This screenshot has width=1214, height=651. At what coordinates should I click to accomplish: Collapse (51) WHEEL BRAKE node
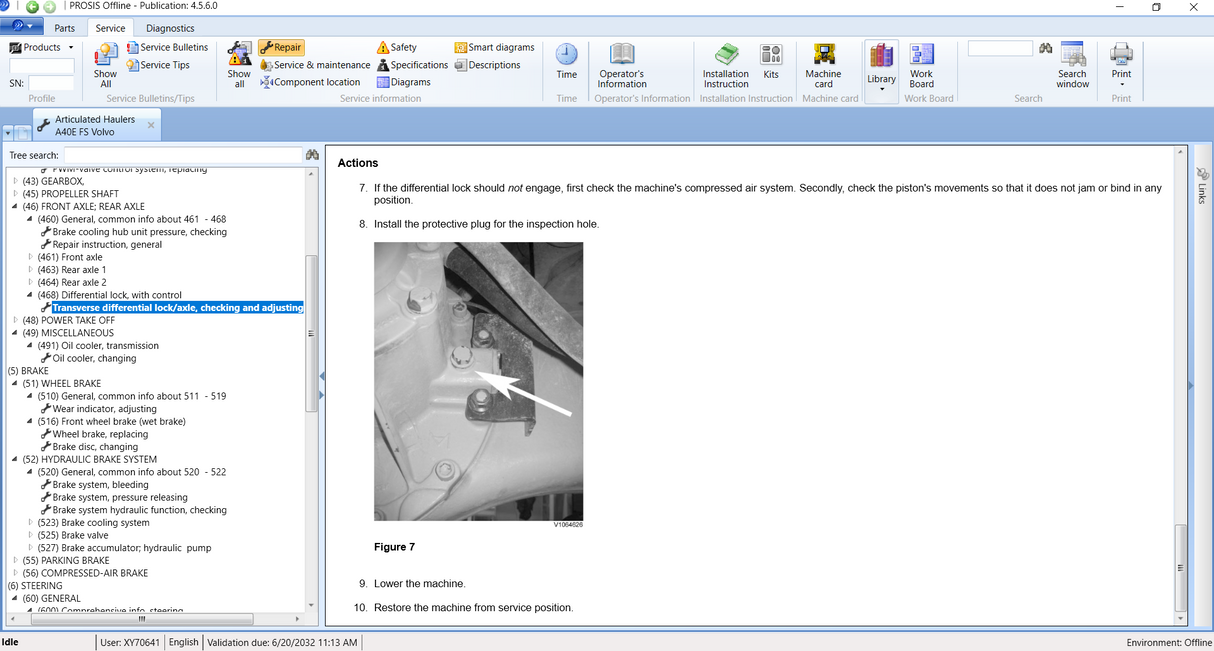coord(15,383)
